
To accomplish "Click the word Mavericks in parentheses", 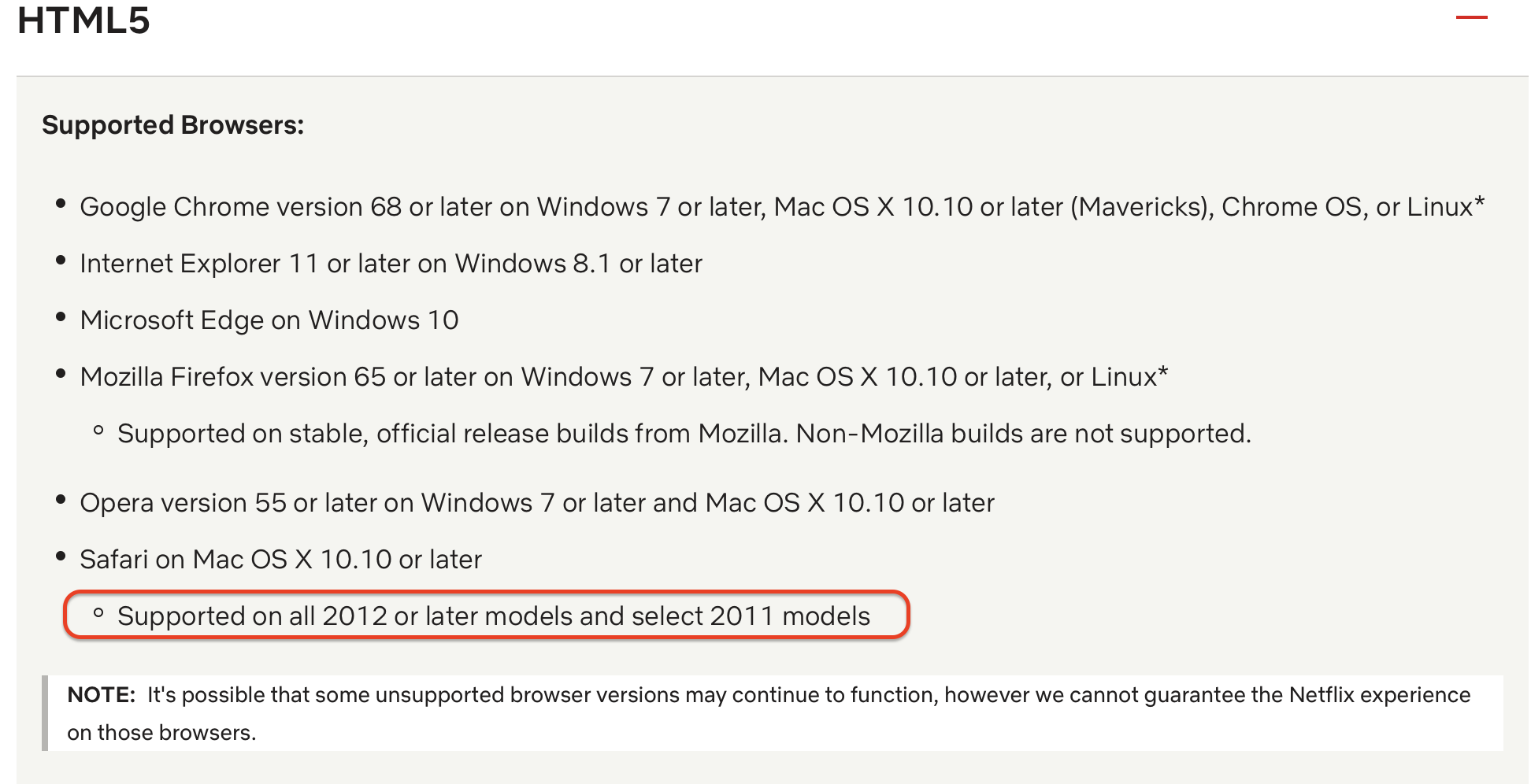I will click(1142, 207).
